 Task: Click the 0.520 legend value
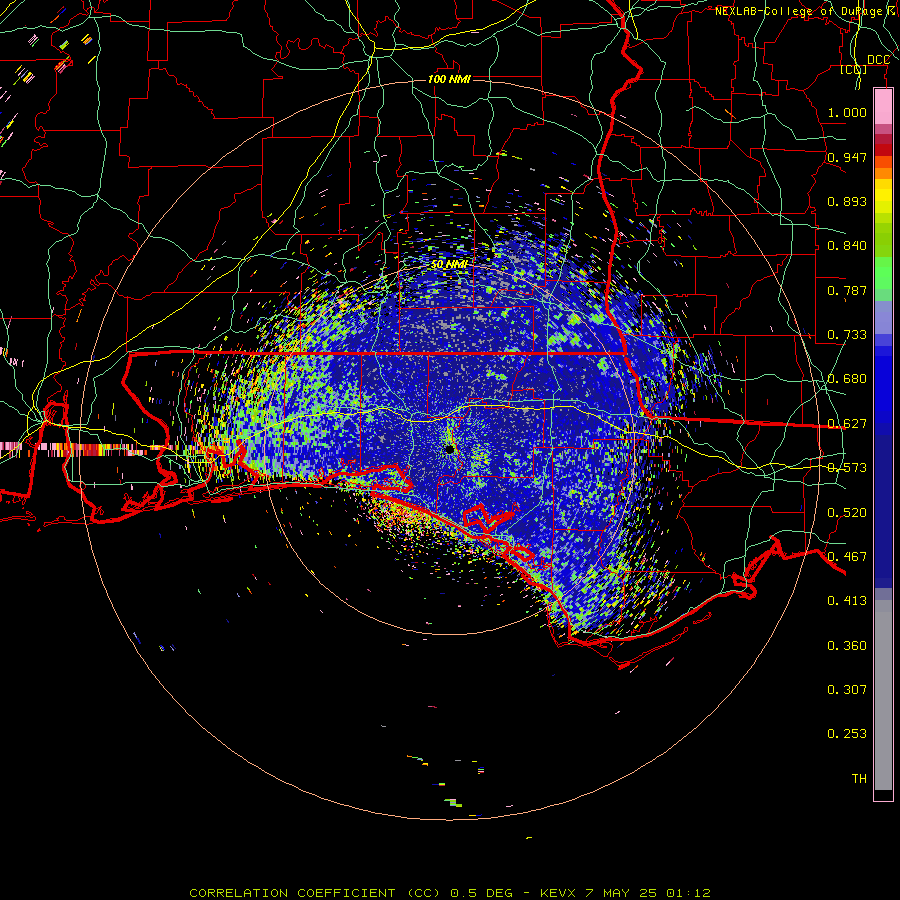[847, 513]
